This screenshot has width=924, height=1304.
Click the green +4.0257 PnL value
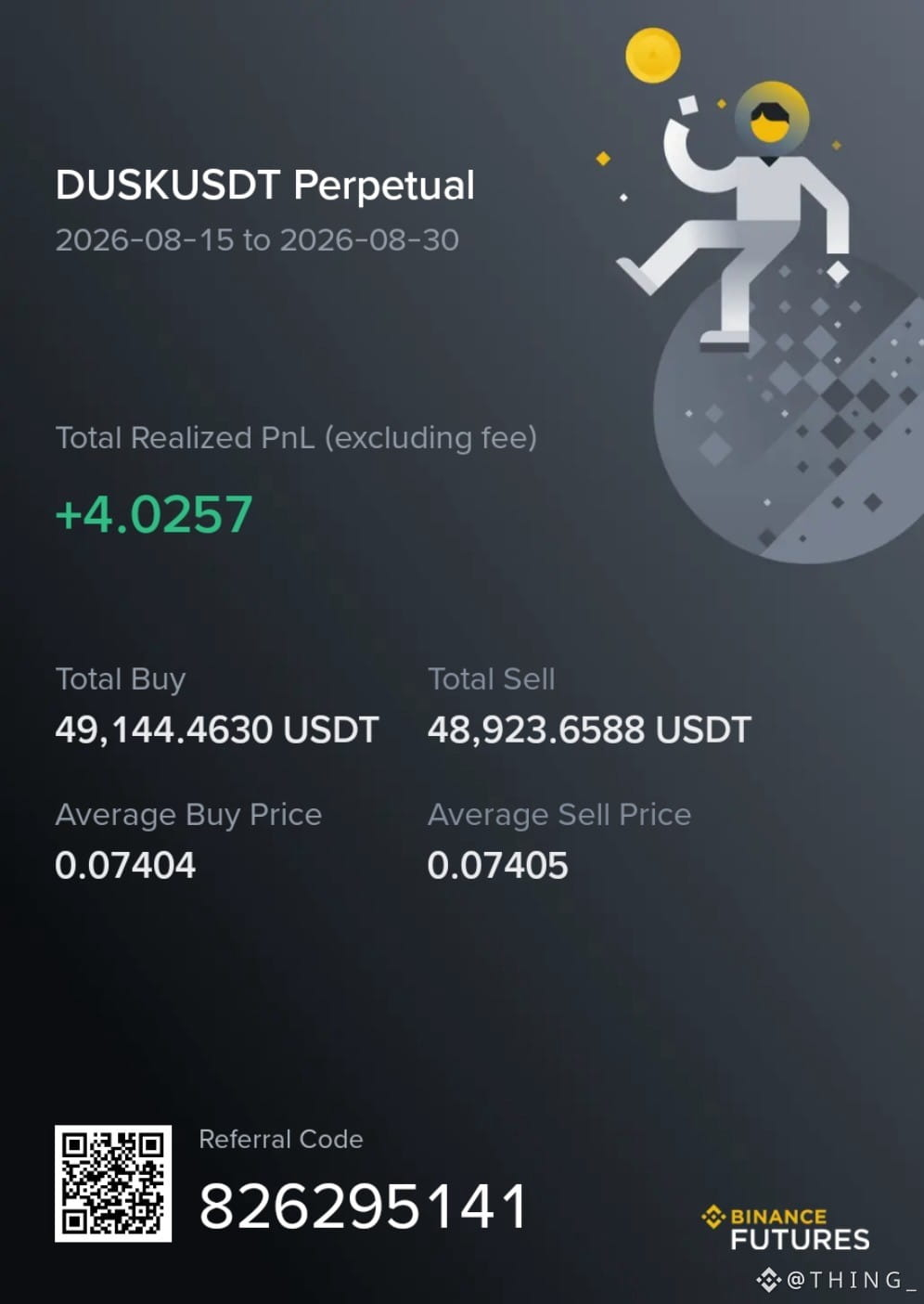154,514
